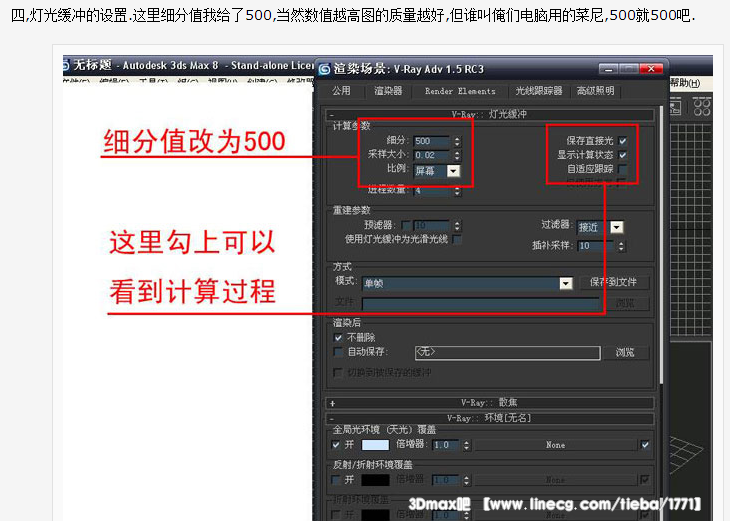
Task: Enable the 自适应跟踪 checkbox
Action: (622, 169)
